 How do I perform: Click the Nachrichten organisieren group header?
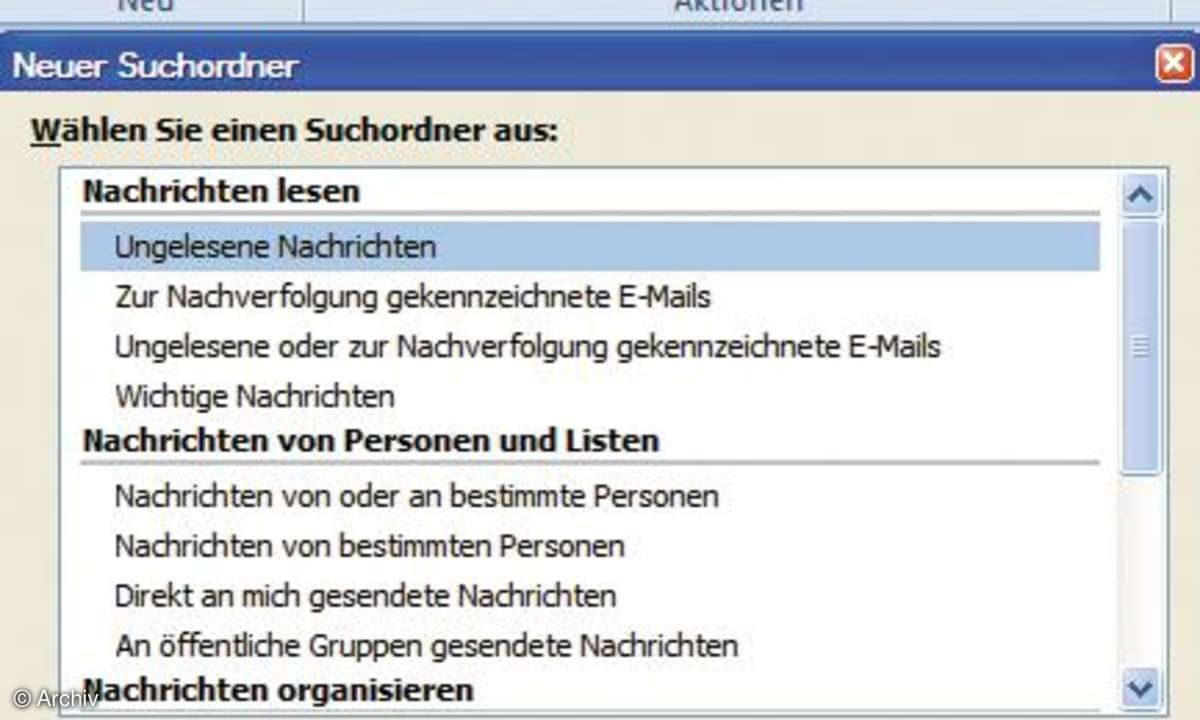coord(277,690)
